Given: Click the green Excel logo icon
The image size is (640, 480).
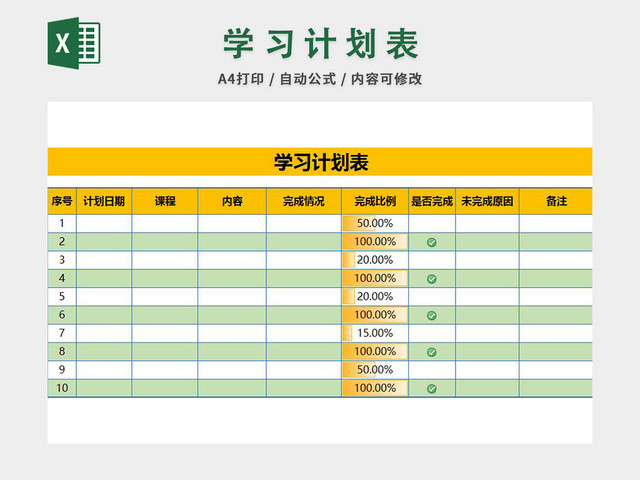Looking at the screenshot, I should 74,43.
